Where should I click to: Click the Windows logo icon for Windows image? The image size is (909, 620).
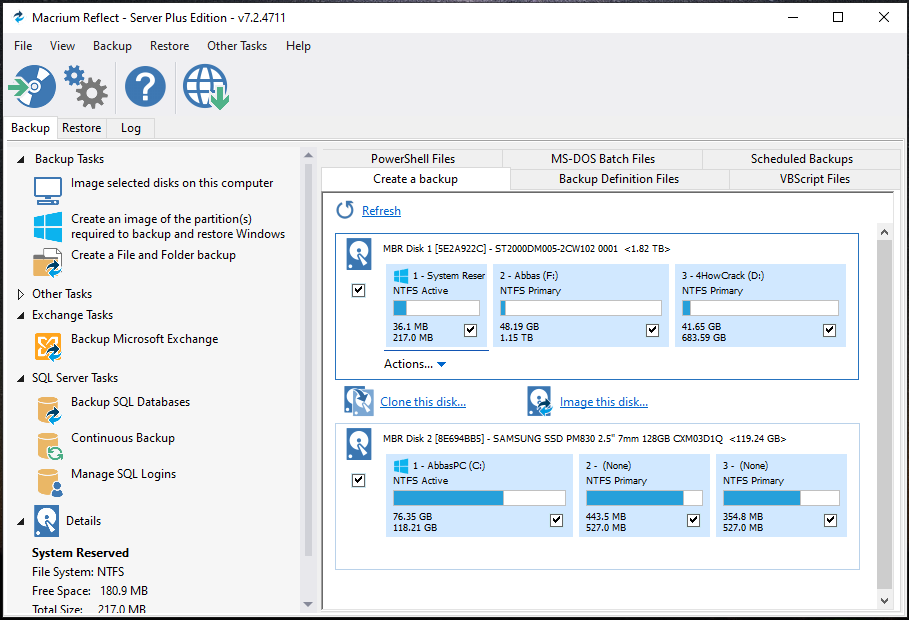[48, 227]
